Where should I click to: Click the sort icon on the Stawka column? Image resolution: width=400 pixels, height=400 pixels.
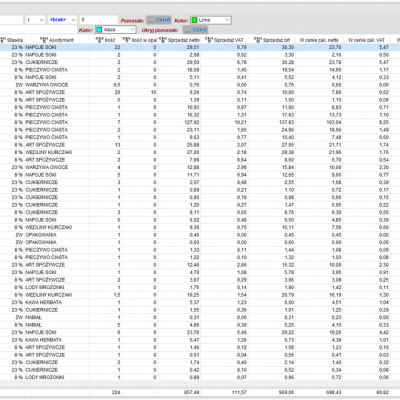tap(3, 40)
